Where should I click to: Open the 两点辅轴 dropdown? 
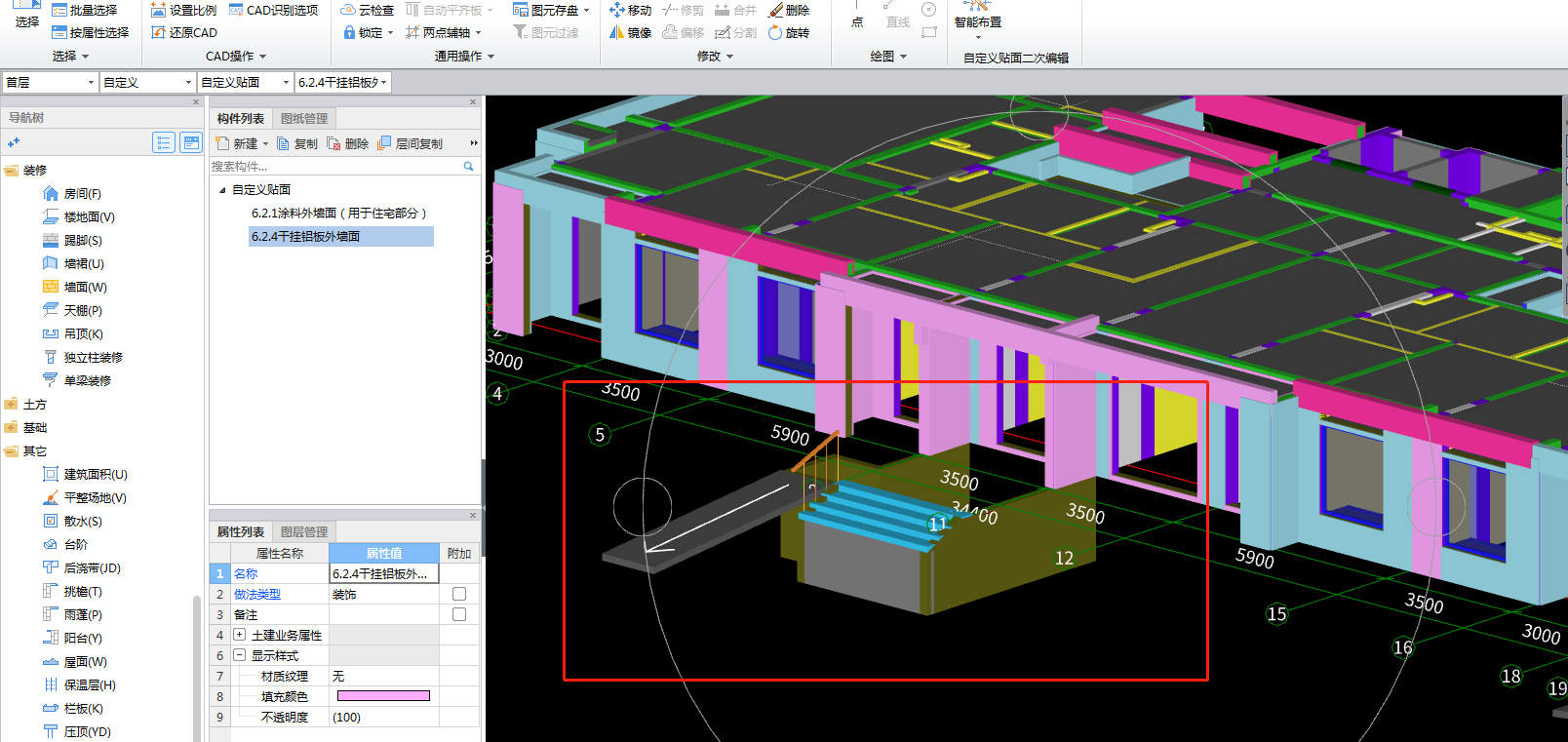tap(478, 32)
